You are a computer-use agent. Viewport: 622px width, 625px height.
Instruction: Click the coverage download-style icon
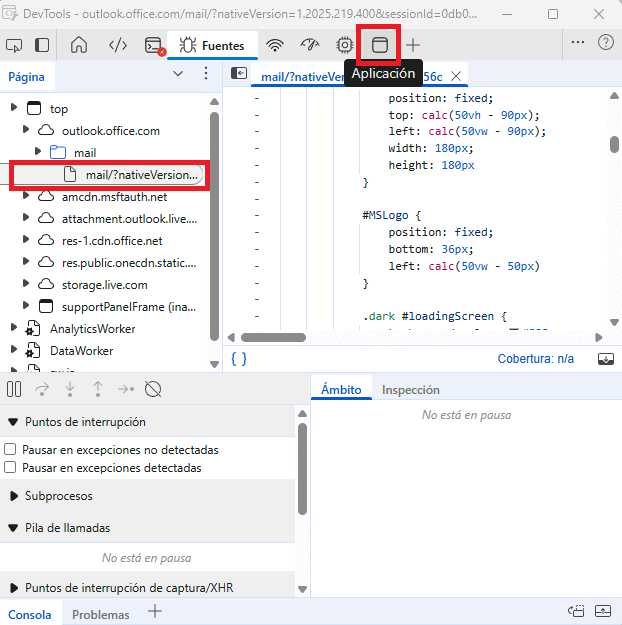[606, 359]
